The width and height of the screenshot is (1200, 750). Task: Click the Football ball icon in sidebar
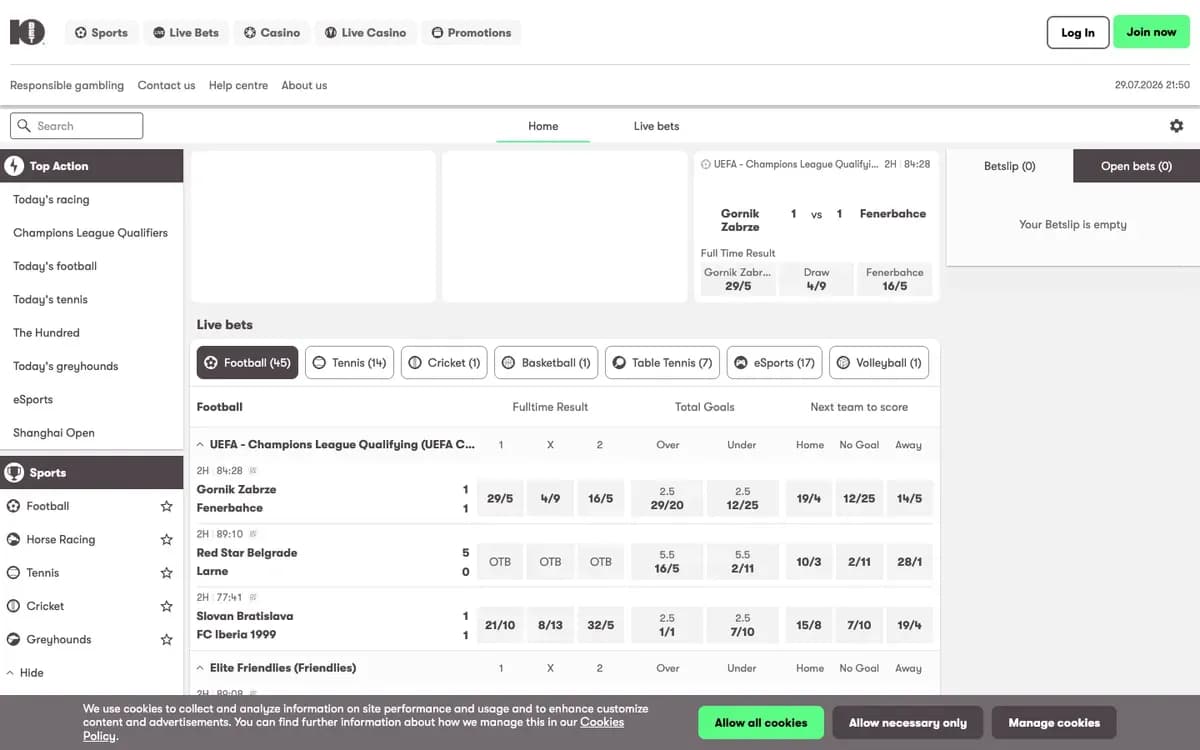point(14,506)
